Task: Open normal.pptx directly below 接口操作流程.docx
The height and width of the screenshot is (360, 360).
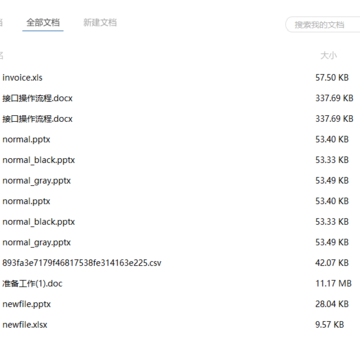Action: (x=26, y=139)
